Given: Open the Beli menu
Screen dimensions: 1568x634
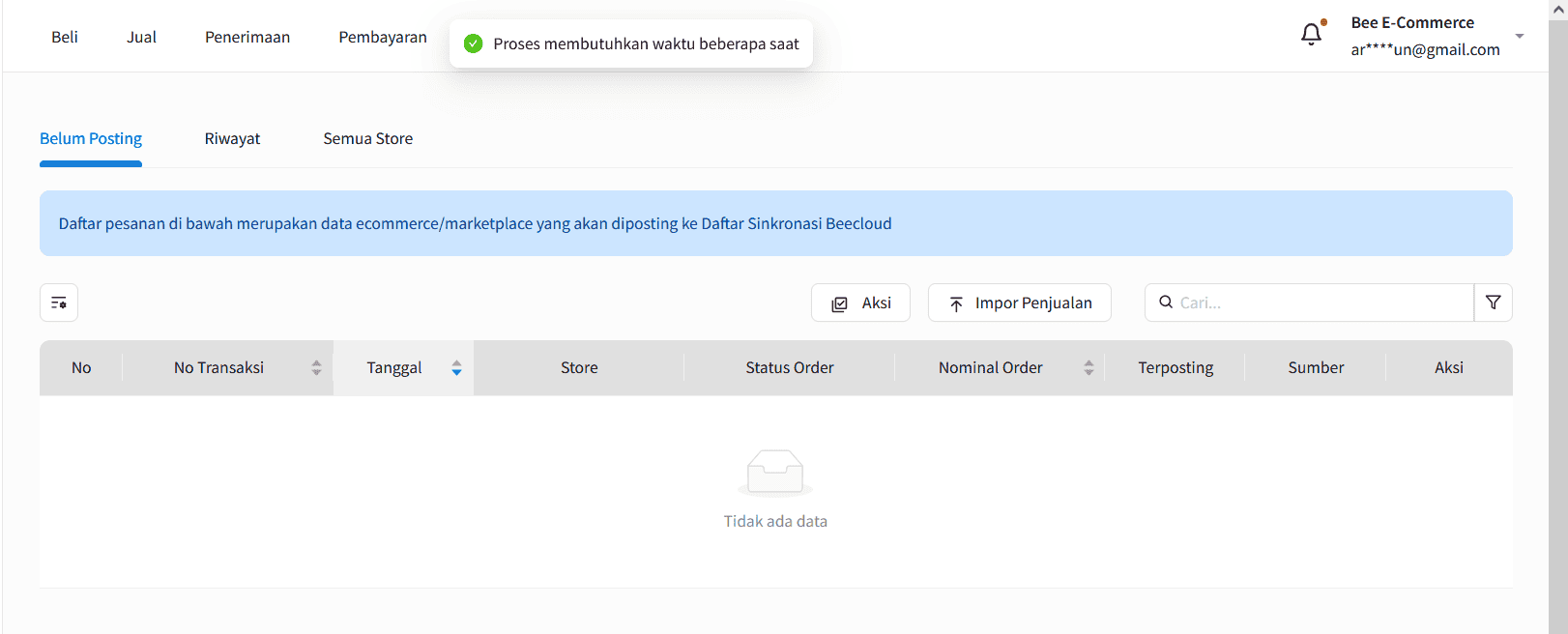Looking at the screenshot, I should point(65,37).
